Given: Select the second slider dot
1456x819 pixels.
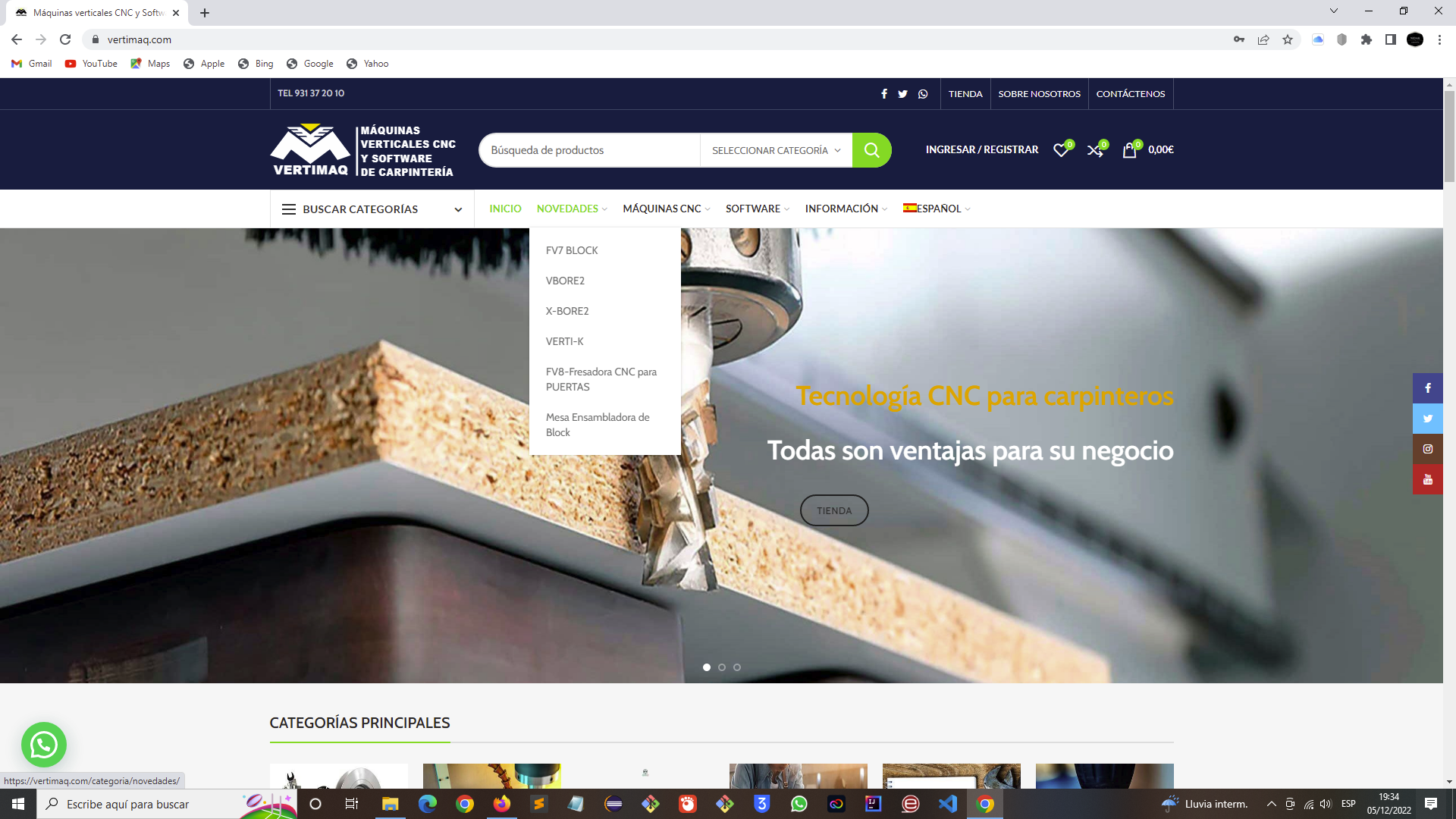Looking at the screenshot, I should coord(722,667).
